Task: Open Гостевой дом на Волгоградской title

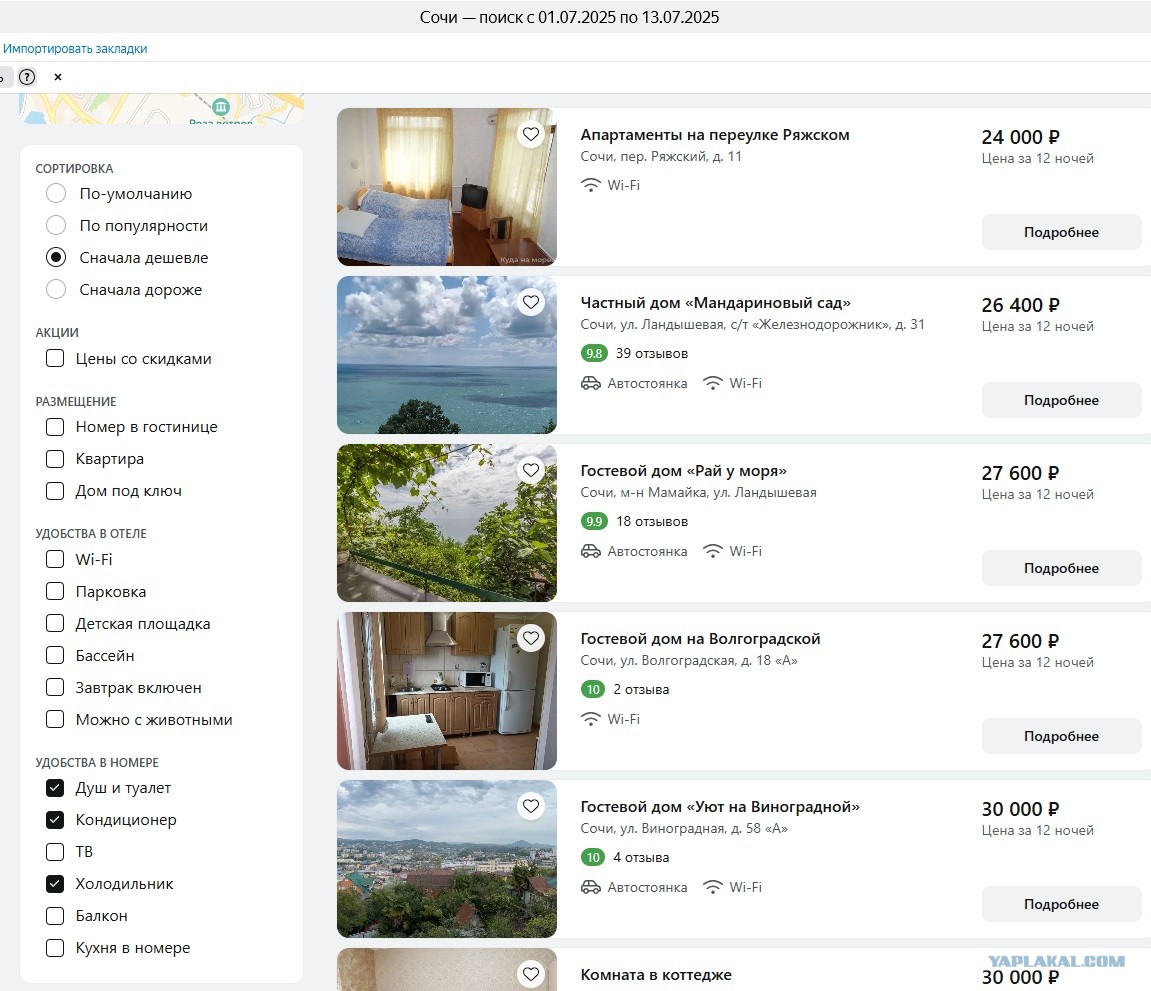Action: (x=700, y=639)
